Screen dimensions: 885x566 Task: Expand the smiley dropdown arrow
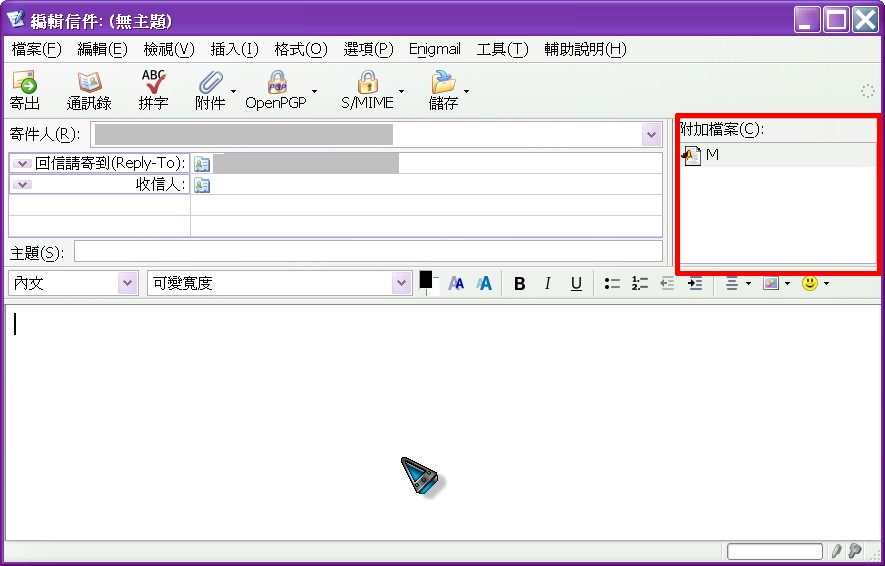(x=826, y=283)
